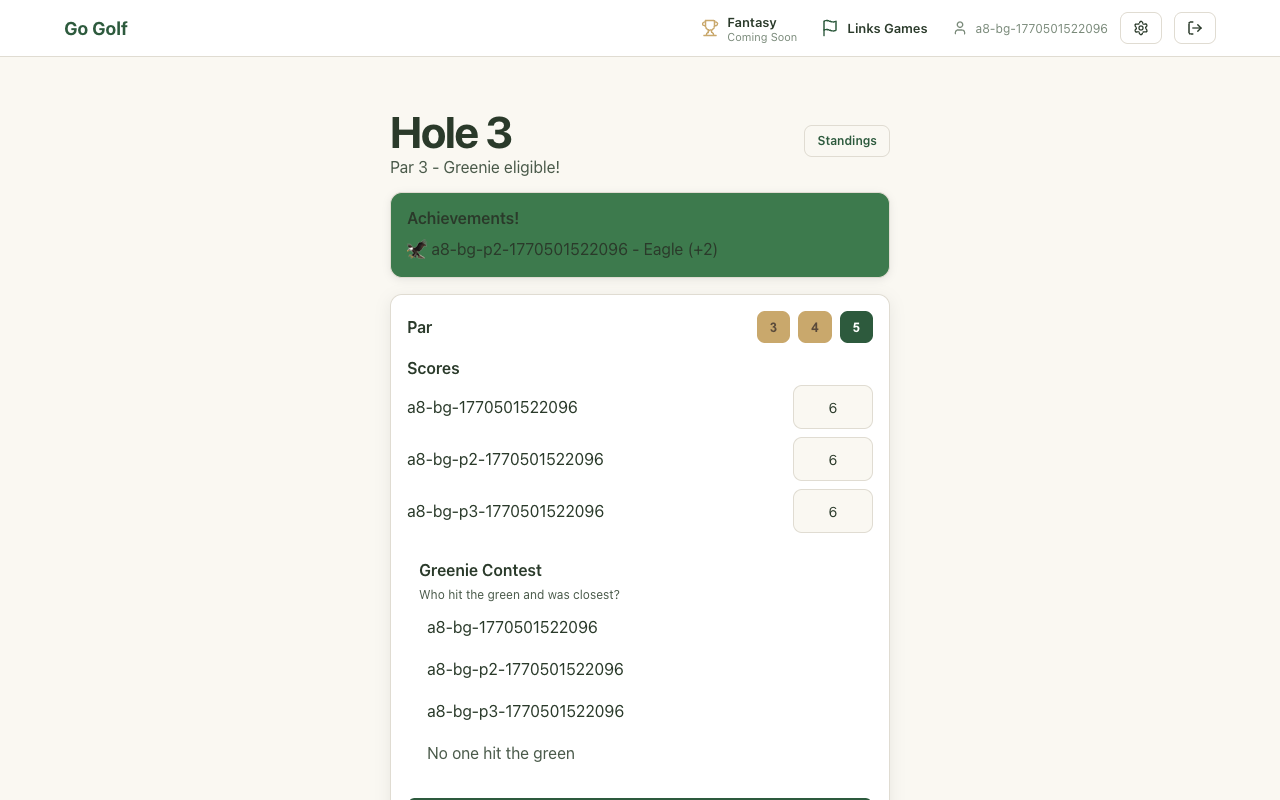
Task: Click score field for a8-bg-1770501522096
Action: click(x=832, y=407)
